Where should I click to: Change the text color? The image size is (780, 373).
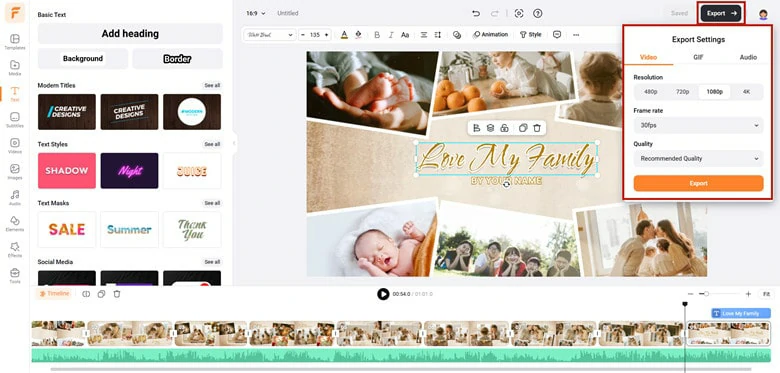click(x=344, y=35)
